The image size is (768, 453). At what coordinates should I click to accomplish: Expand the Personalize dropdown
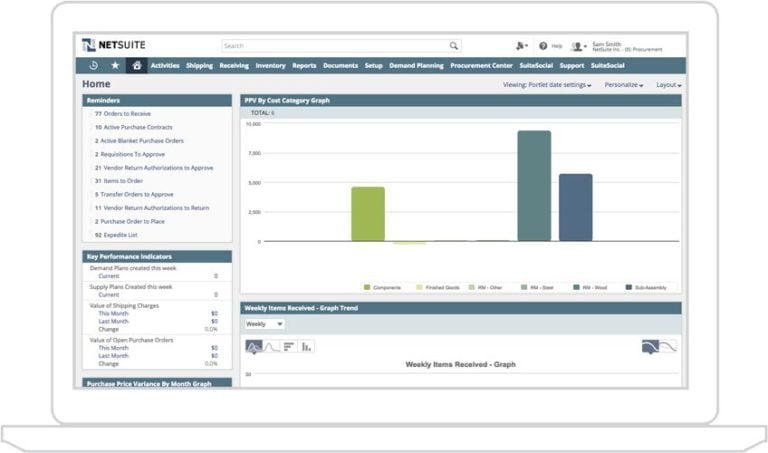624,85
